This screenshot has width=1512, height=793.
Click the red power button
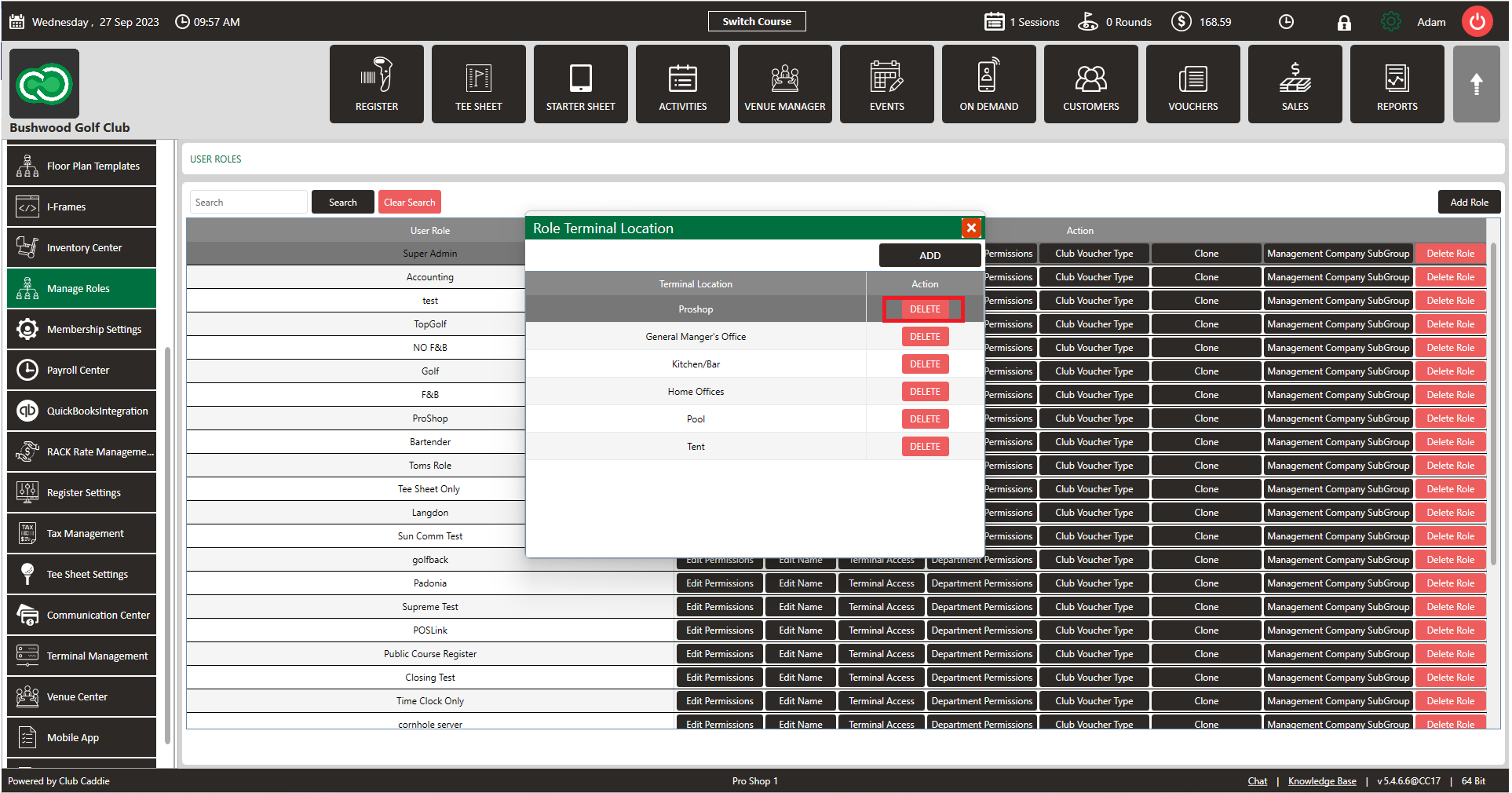[1477, 21]
